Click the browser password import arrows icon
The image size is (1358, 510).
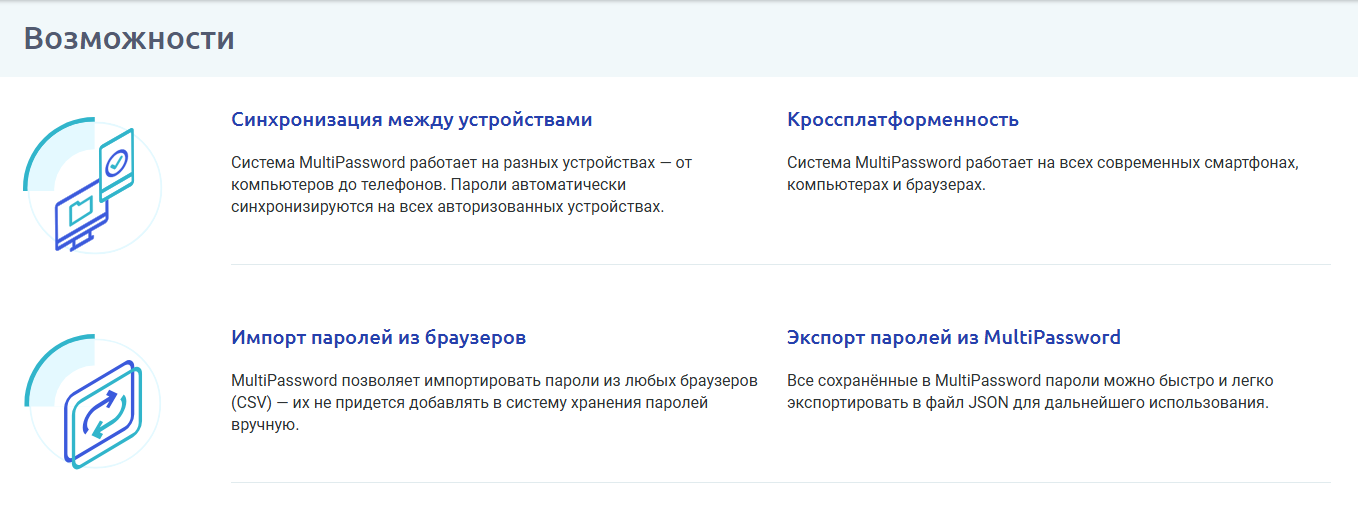[92, 404]
